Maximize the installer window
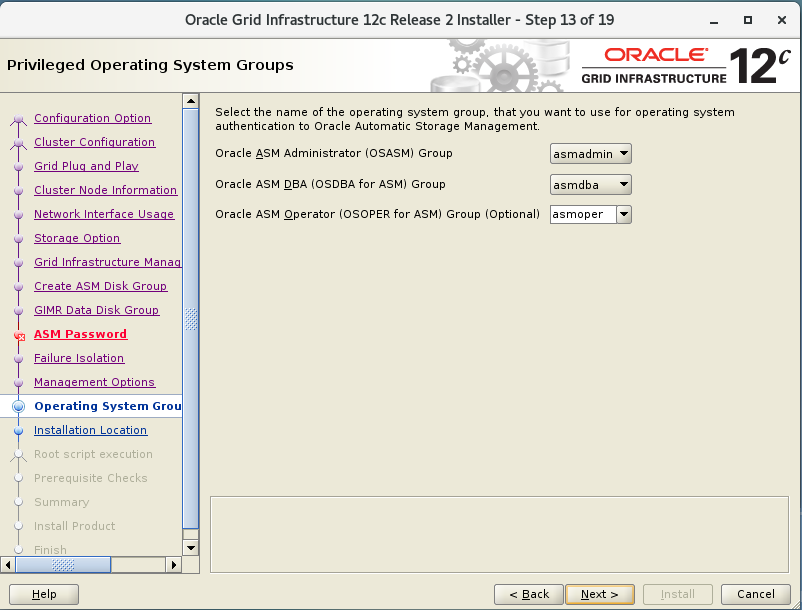The height and width of the screenshot is (610, 802). click(748, 20)
